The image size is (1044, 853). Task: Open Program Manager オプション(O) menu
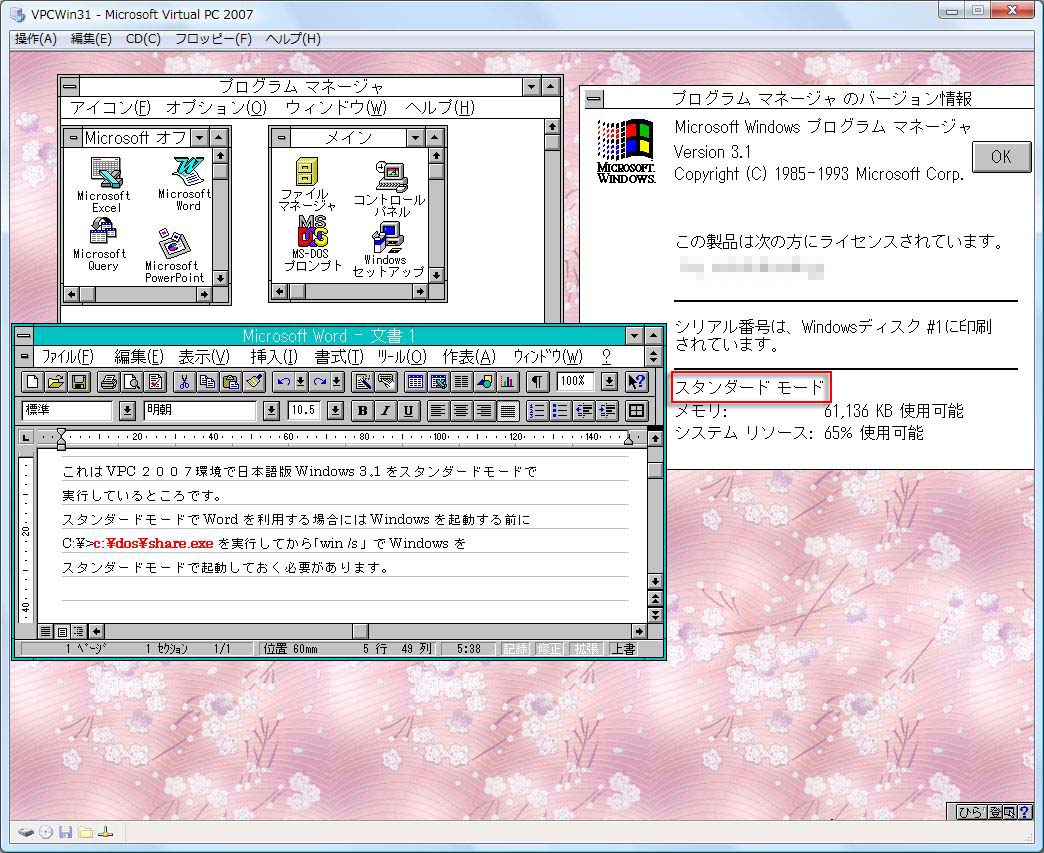pos(216,107)
